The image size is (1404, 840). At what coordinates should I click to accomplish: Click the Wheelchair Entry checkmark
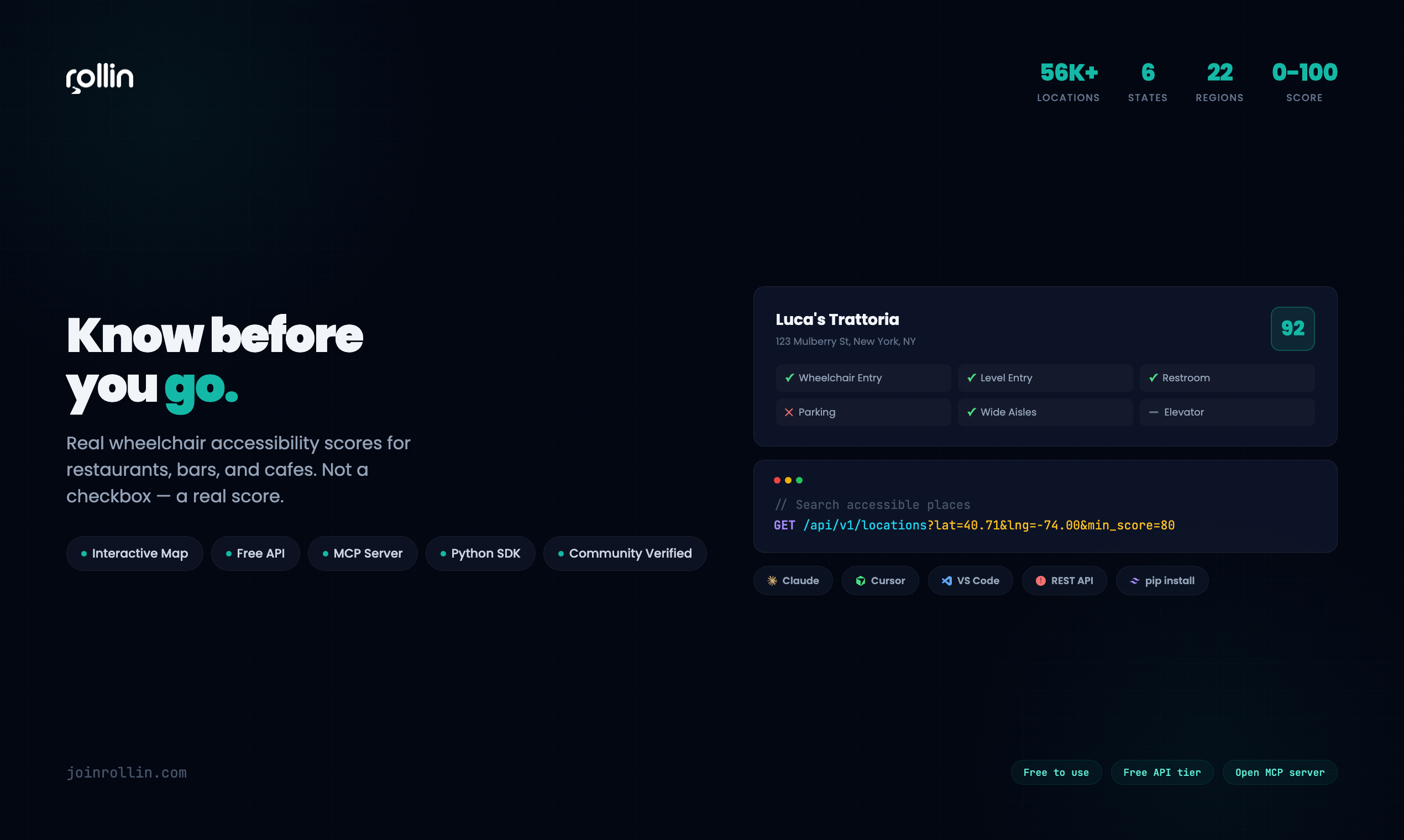pyautogui.click(x=789, y=377)
